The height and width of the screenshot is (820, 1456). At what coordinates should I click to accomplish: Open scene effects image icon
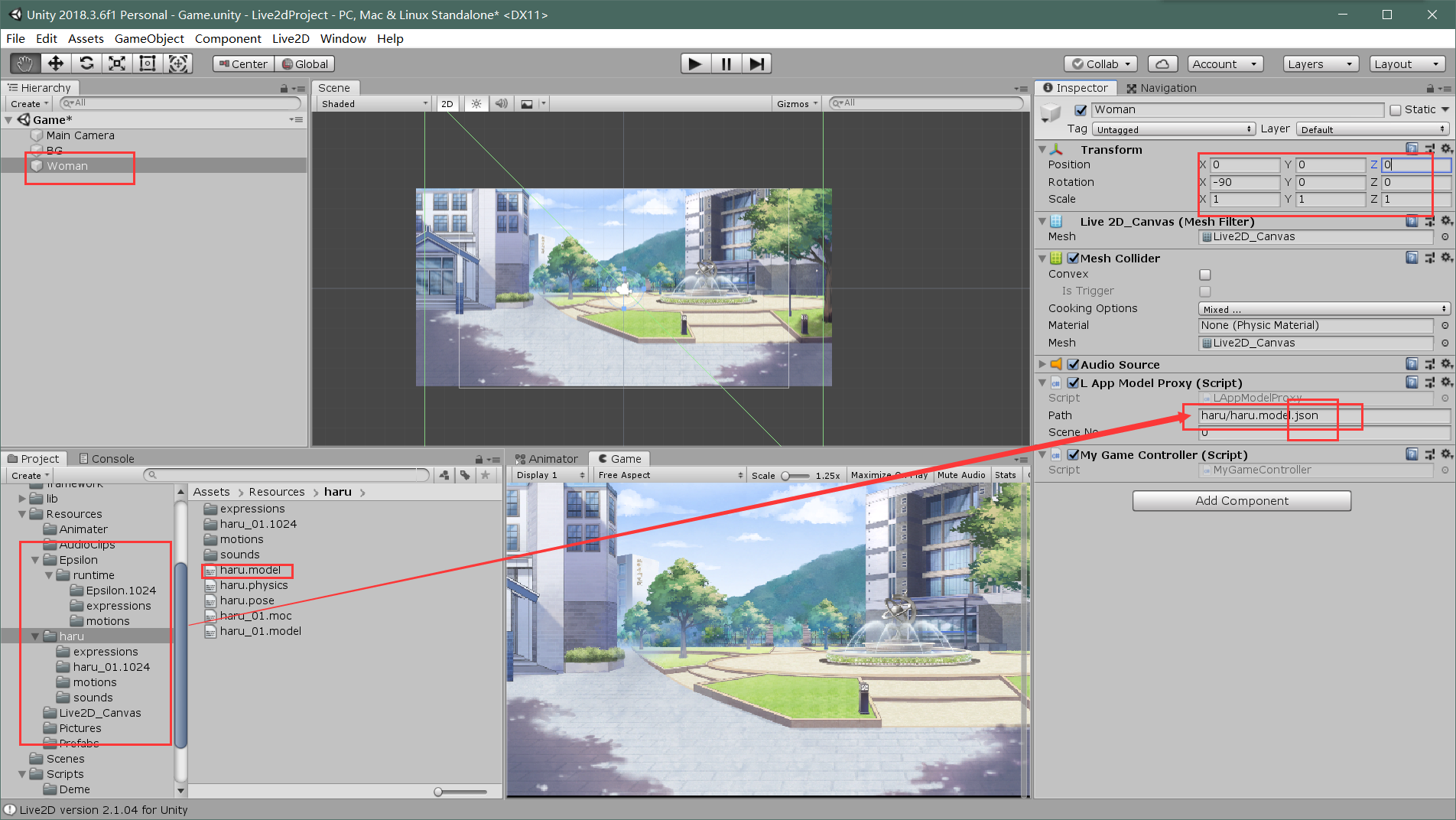[x=528, y=103]
